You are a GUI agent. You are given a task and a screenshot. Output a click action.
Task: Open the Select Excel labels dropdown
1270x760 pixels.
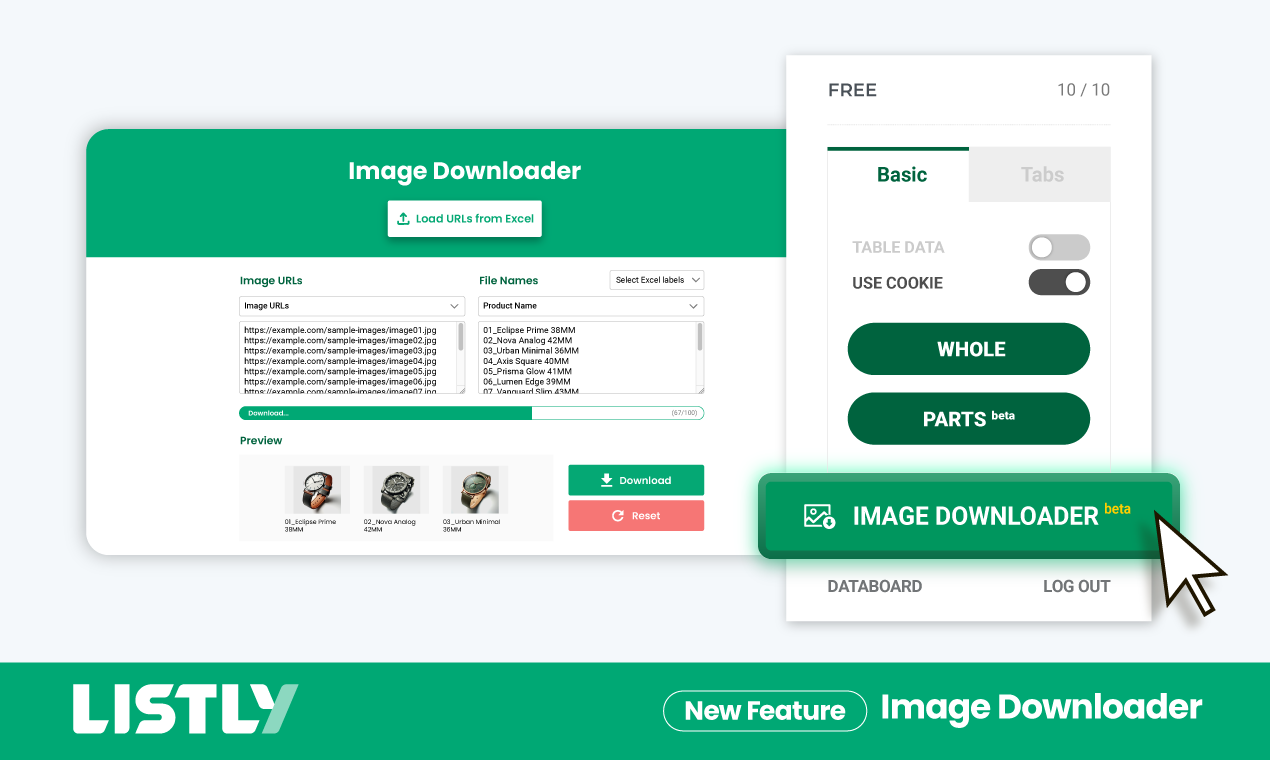coord(657,279)
